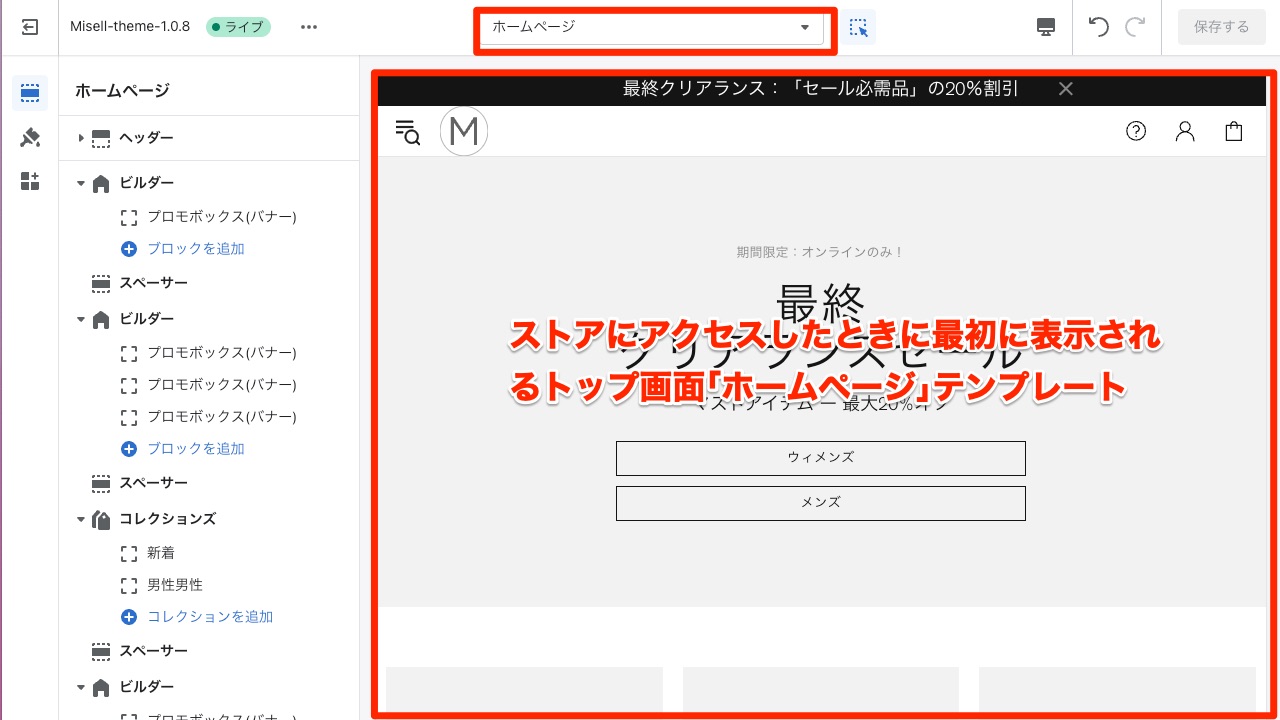Open the shopping bag cart icon
The image size is (1280, 720).
point(1234,131)
